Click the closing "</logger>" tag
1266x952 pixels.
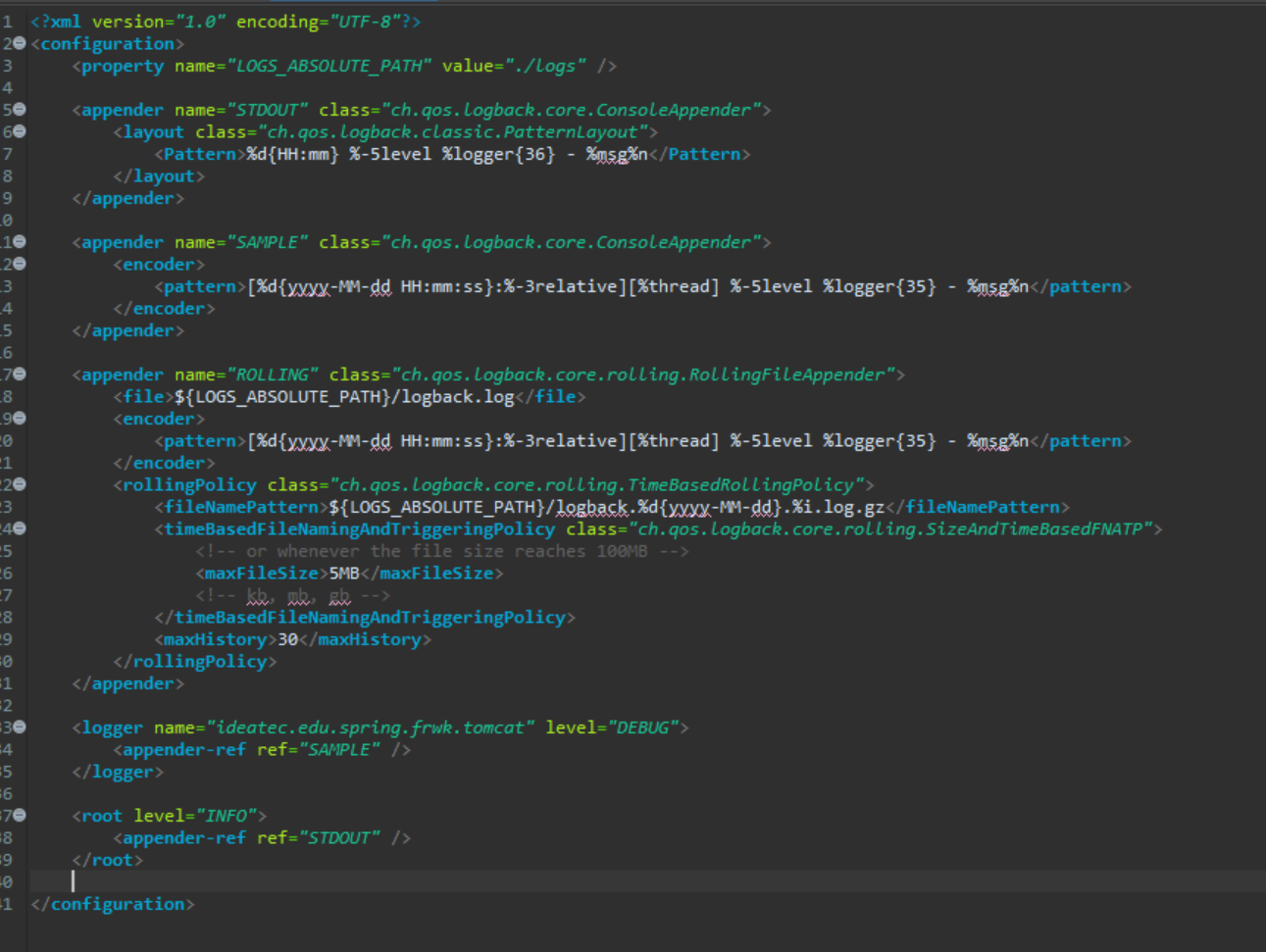click(118, 772)
